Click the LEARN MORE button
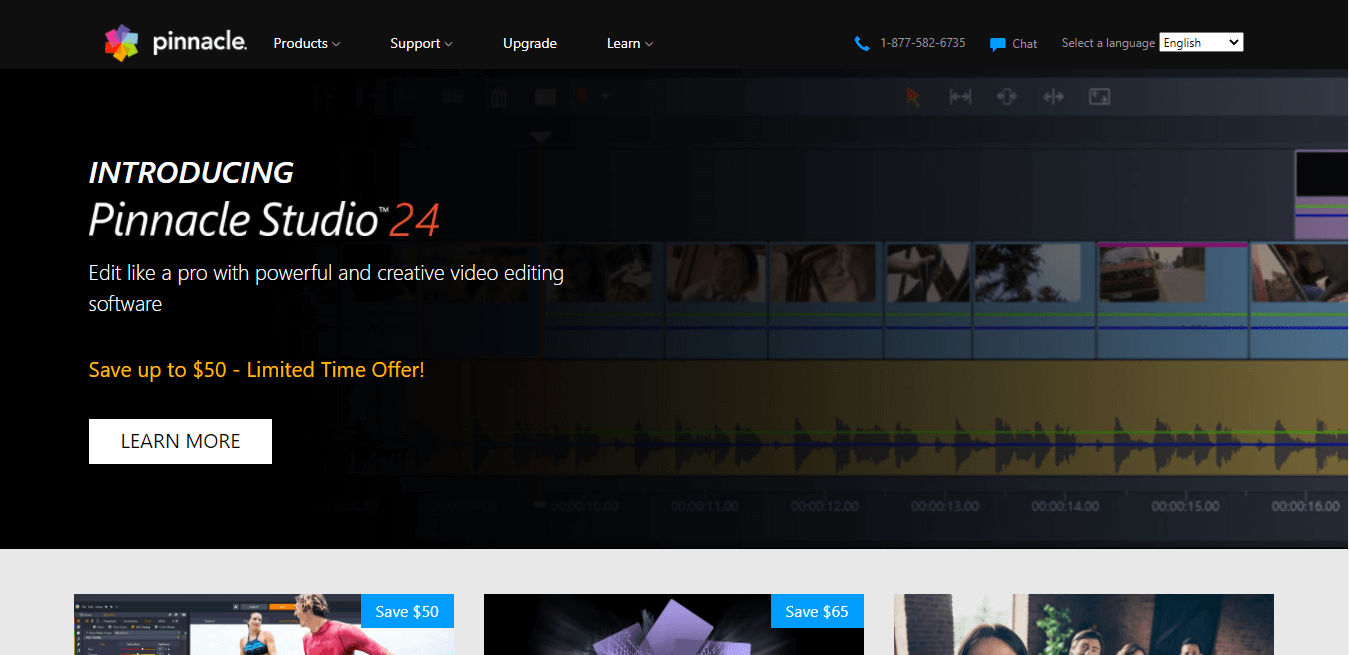Image resolution: width=1349 pixels, height=655 pixels. (x=180, y=441)
